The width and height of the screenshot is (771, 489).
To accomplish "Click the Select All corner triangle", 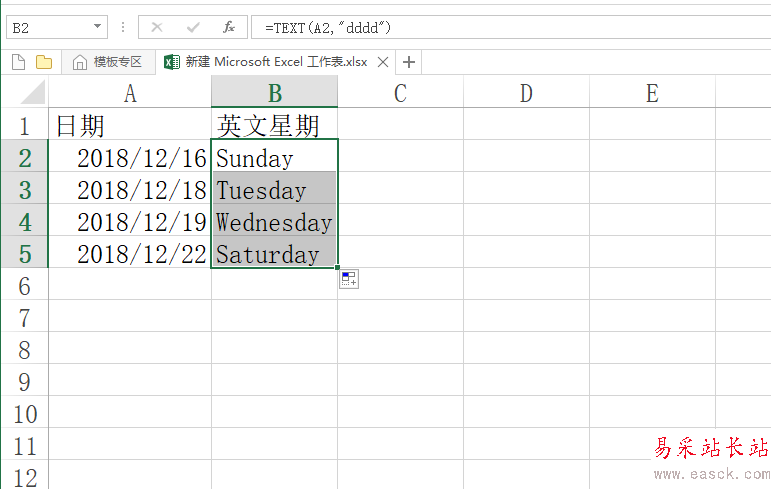I will tap(33, 94).
